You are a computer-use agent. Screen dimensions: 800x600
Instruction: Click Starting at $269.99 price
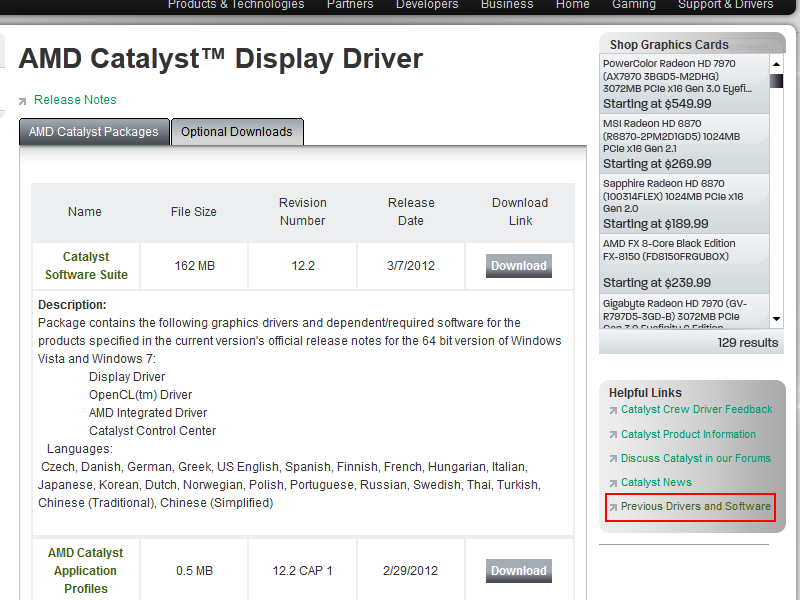[657, 164]
